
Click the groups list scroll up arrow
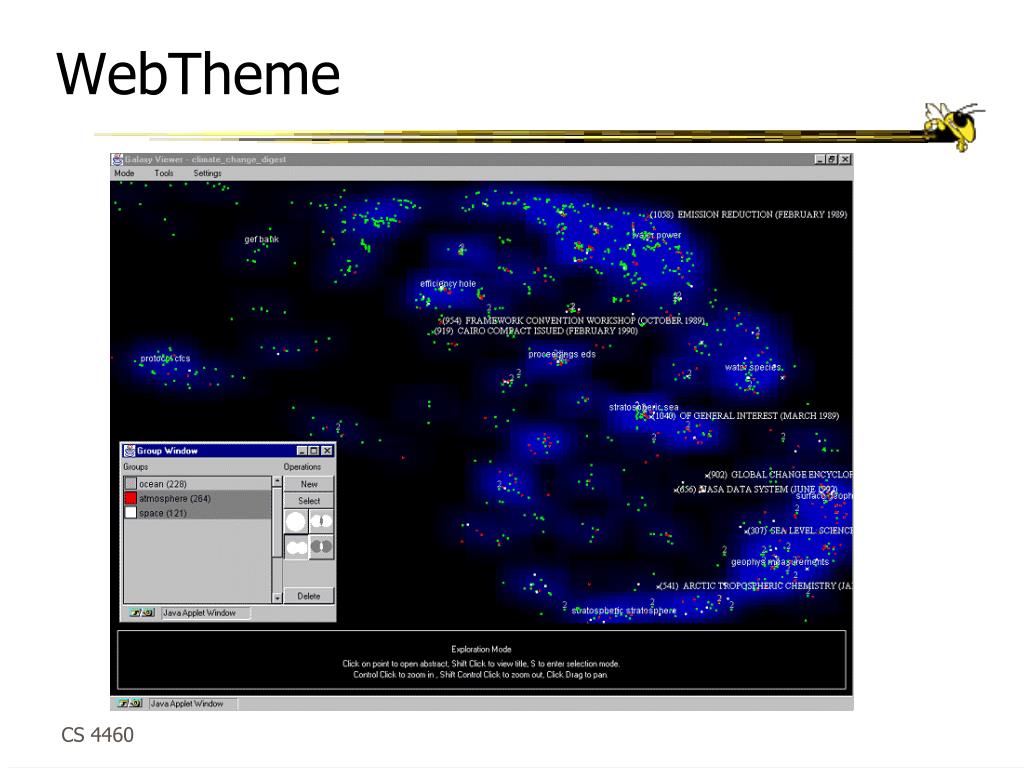click(277, 481)
